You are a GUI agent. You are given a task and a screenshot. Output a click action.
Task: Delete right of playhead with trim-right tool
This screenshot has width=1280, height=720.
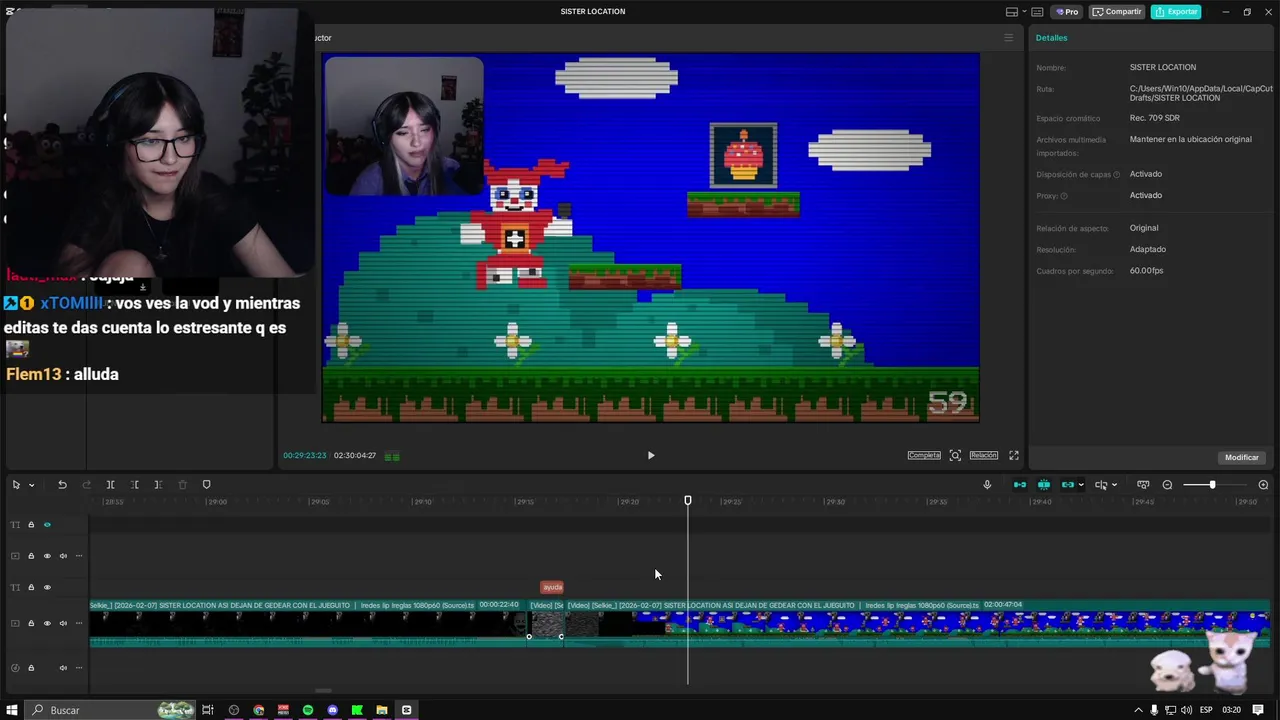(158, 485)
